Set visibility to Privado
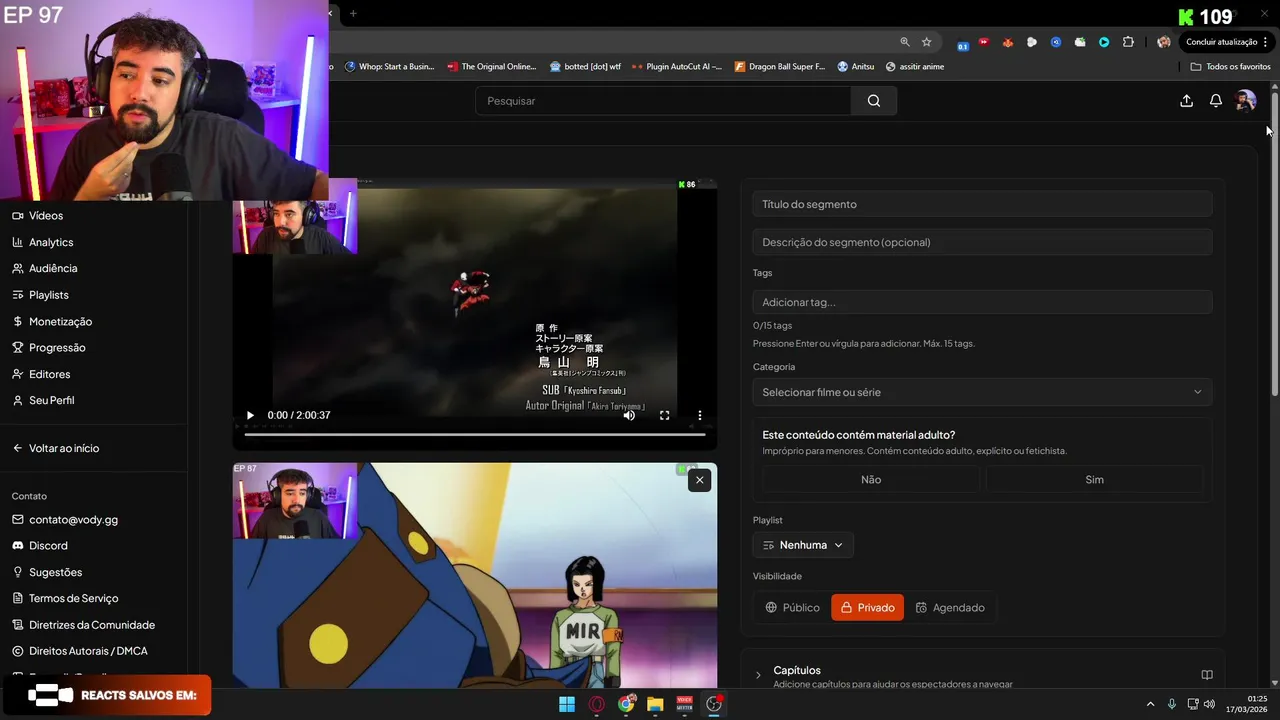This screenshot has height=720, width=1280. click(x=867, y=607)
